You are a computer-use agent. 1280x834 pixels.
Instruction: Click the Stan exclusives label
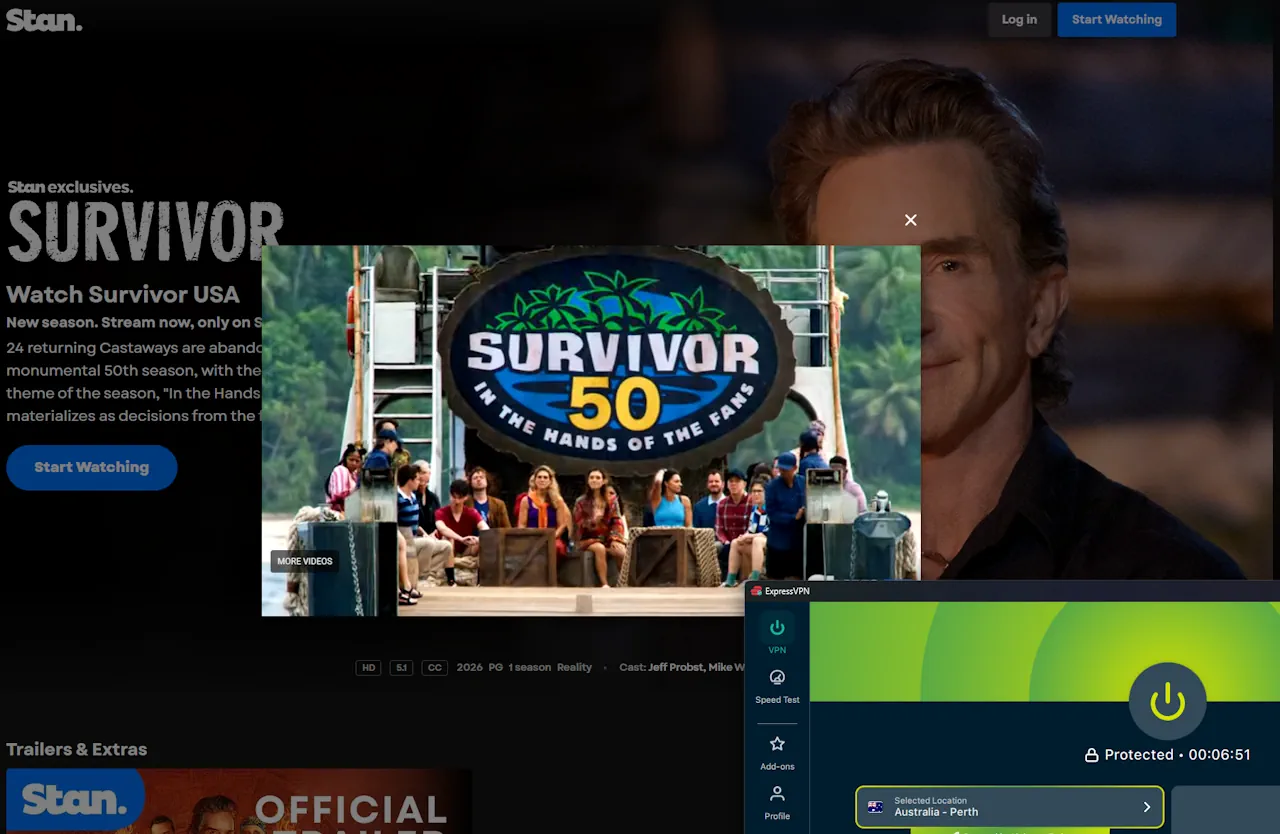[70, 187]
